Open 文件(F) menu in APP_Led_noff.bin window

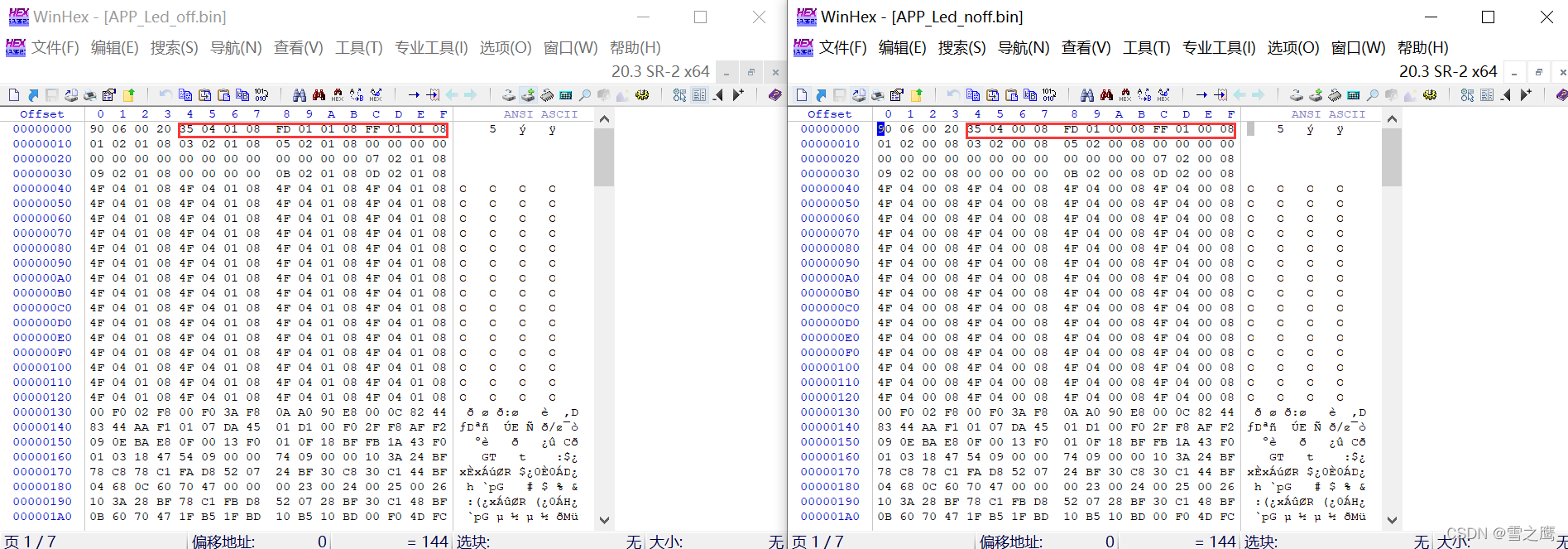pyautogui.click(x=843, y=47)
